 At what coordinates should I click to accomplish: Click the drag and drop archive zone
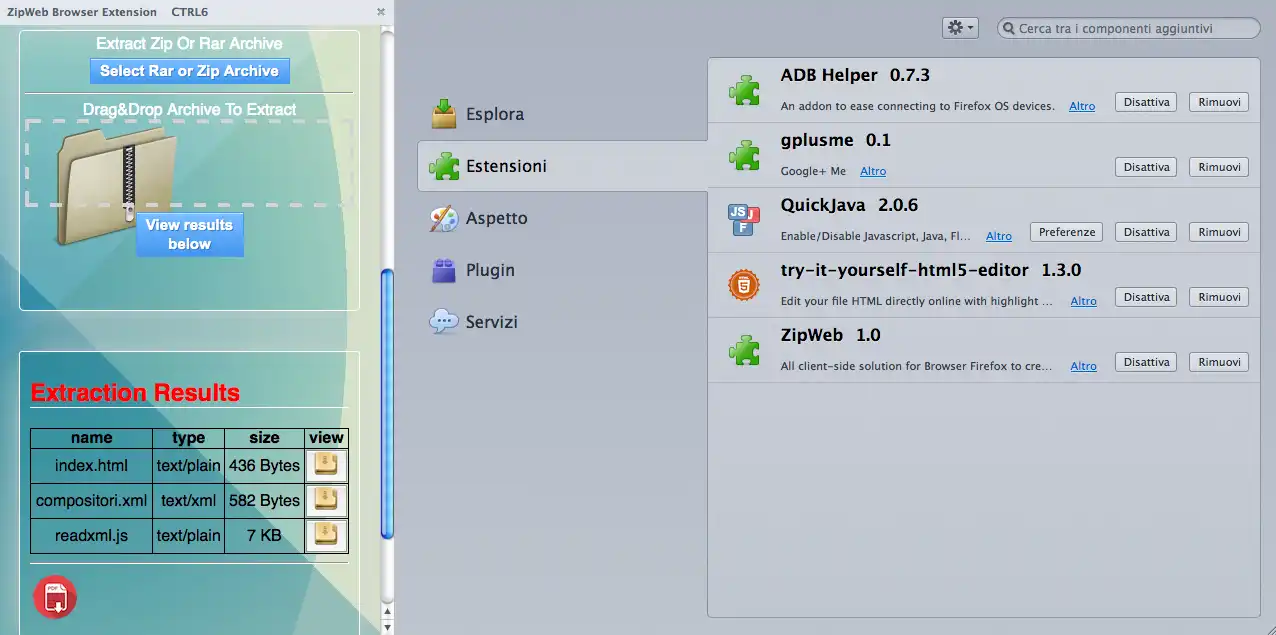point(189,163)
